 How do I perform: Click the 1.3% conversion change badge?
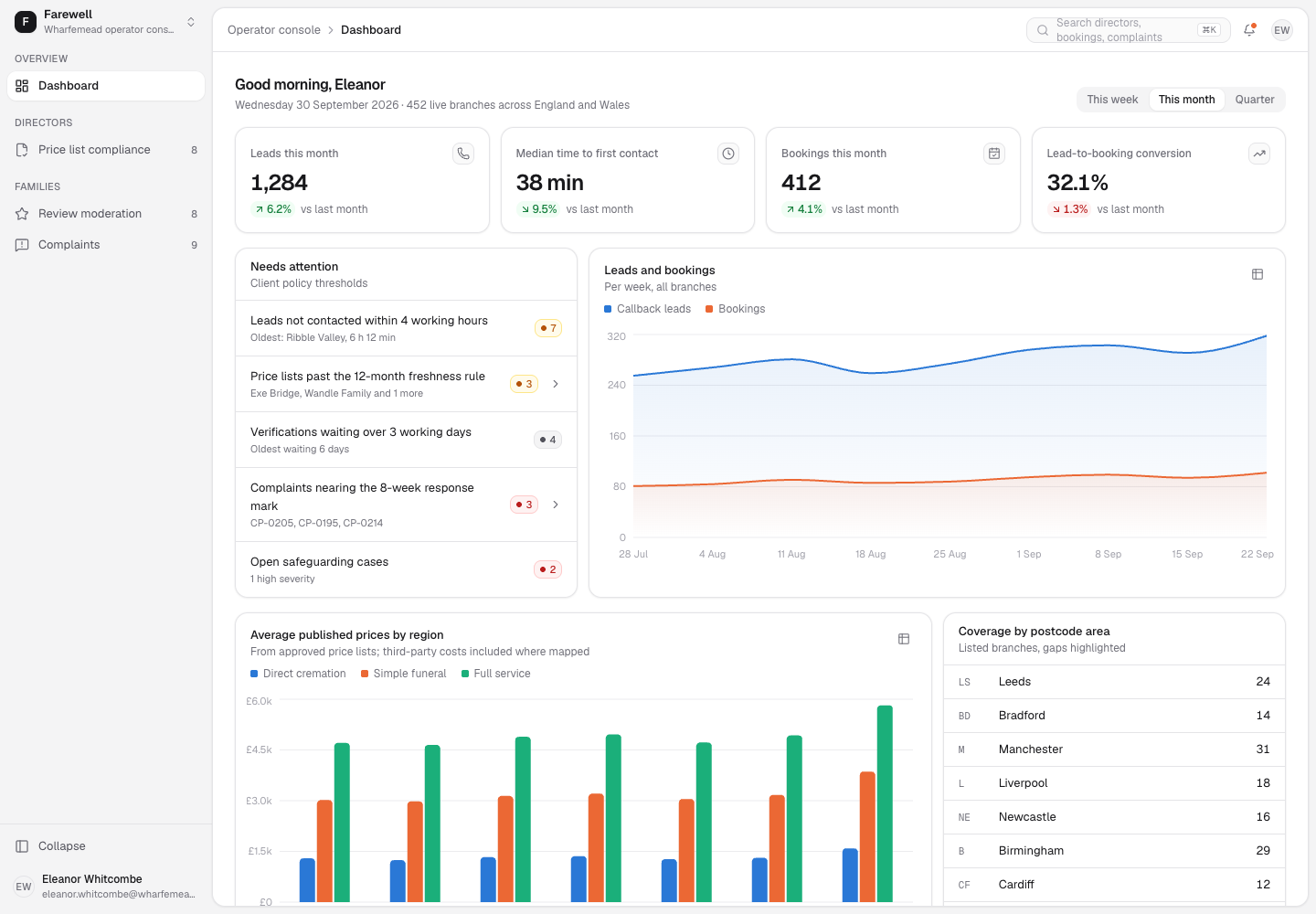pos(1069,209)
